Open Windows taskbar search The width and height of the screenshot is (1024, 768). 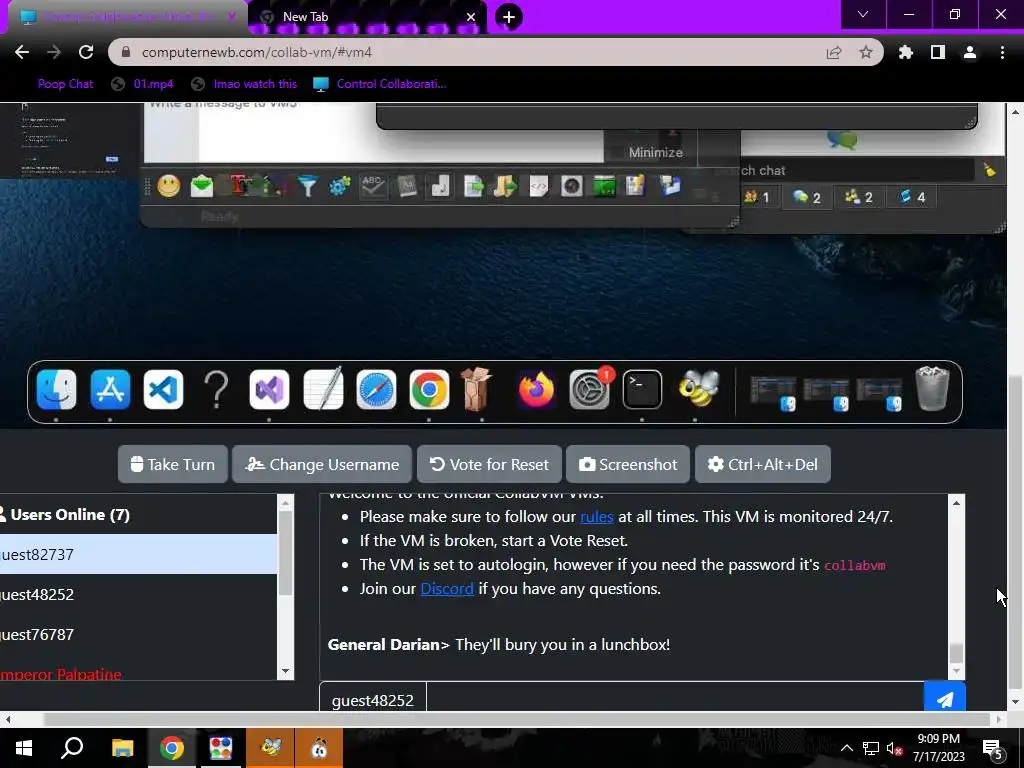coord(72,748)
